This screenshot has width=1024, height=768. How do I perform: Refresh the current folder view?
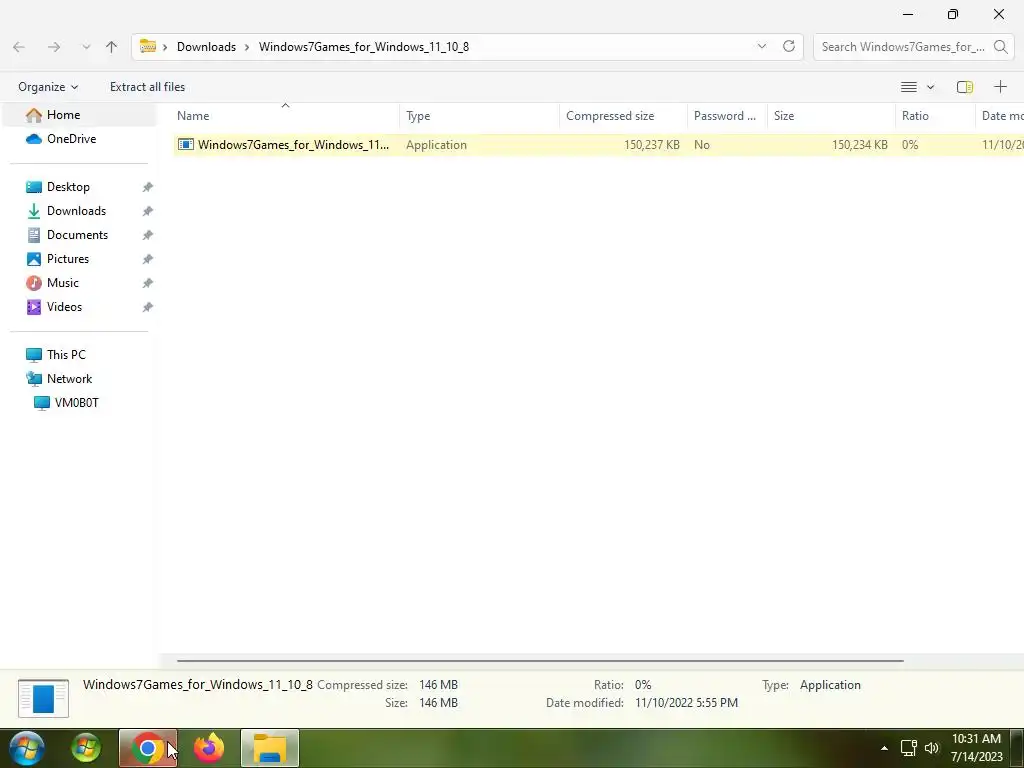point(789,46)
